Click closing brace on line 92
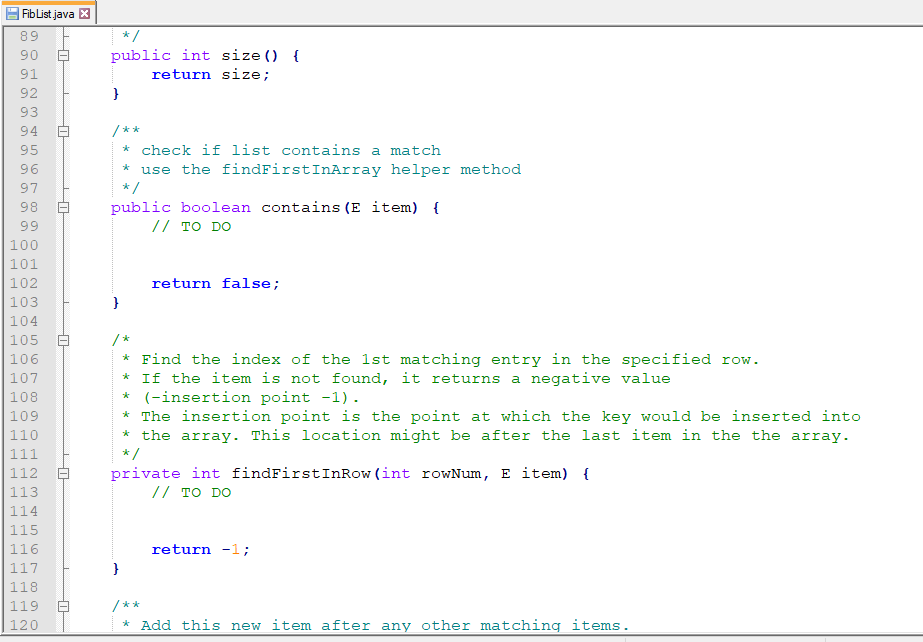This screenshot has width=923, height=642. click(x=116, y=94)
